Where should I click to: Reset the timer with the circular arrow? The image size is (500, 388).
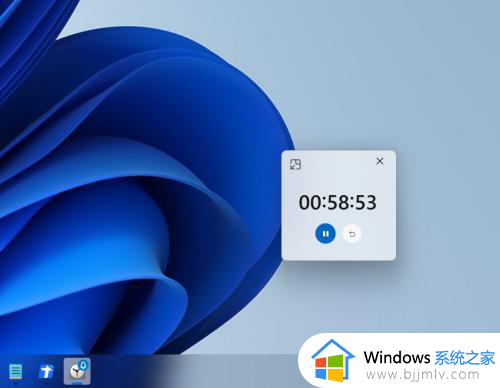(352, 234)
